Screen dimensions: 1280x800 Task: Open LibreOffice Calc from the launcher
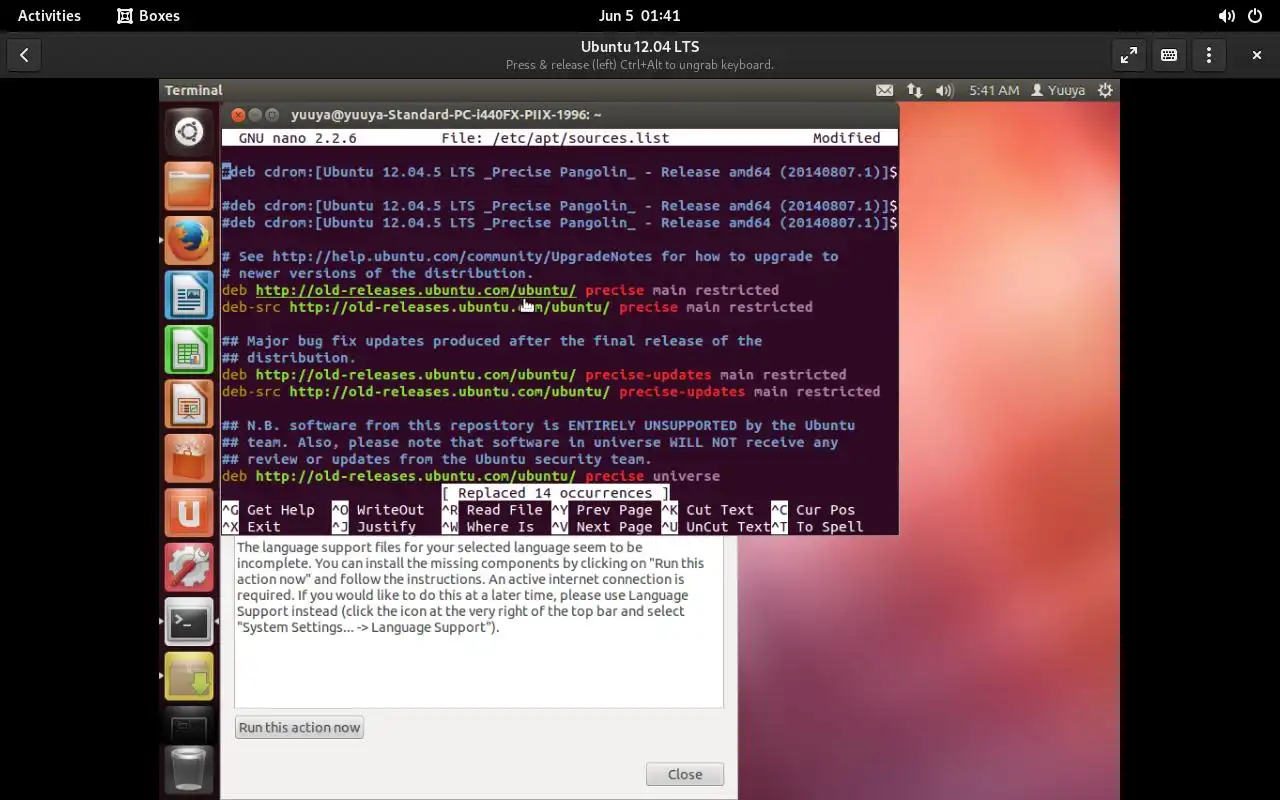coord(189,351)
